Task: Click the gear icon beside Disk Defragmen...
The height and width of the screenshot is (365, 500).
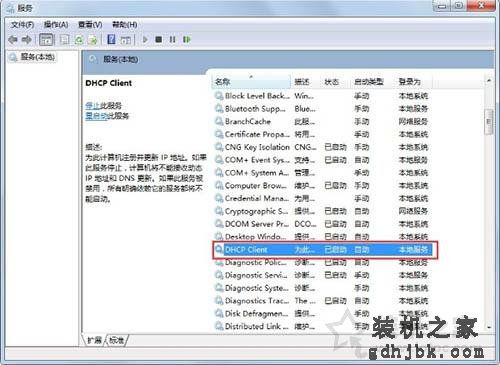Action: click(x=219, y=313)
